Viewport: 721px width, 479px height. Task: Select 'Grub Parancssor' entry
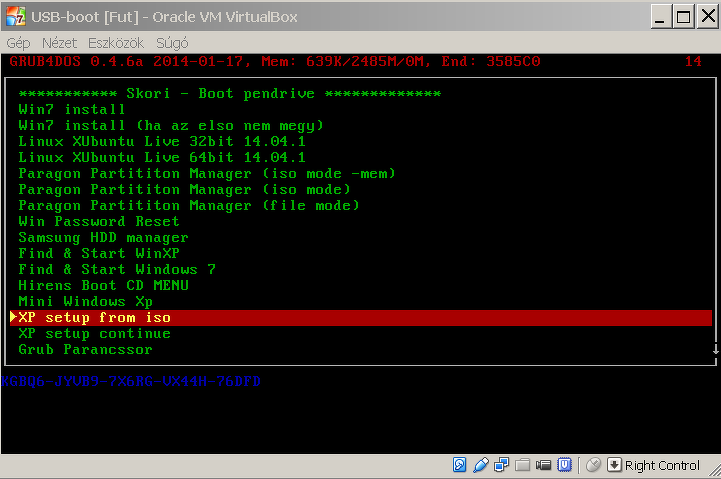(x=86, y=349)
